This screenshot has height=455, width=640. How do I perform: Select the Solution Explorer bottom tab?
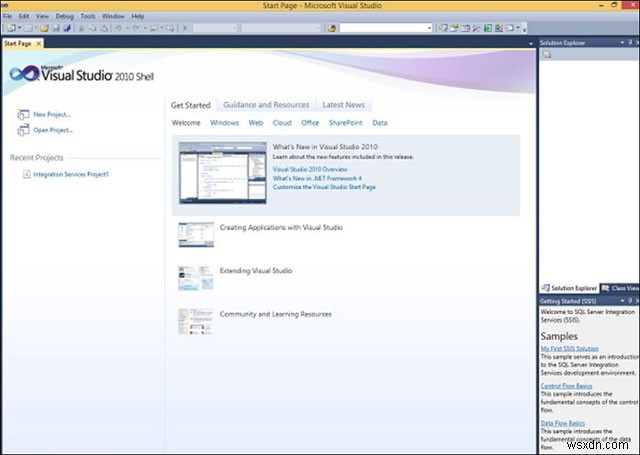coord(569,288)
